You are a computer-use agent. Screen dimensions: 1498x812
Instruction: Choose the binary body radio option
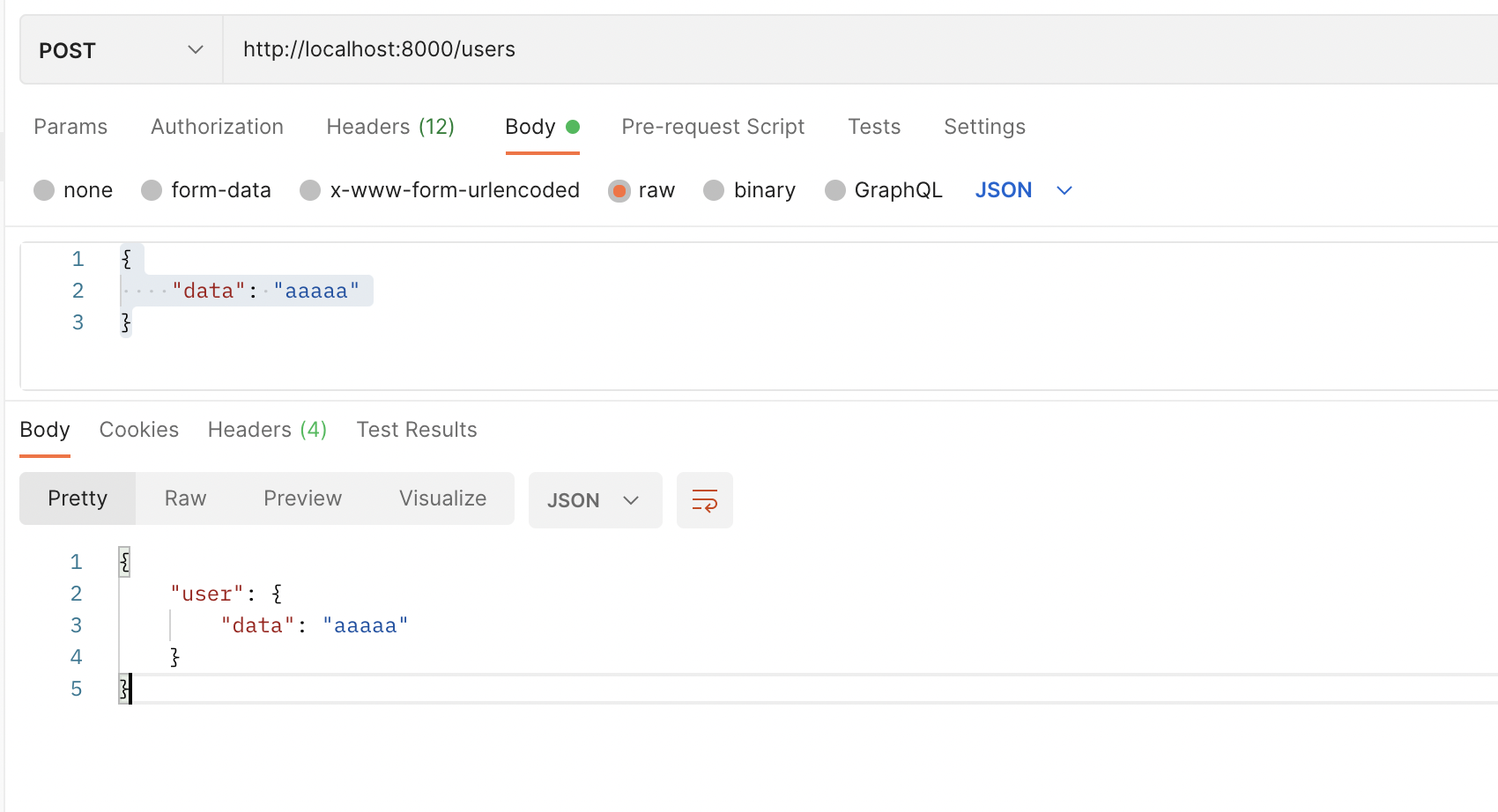[x=714, y=190]
